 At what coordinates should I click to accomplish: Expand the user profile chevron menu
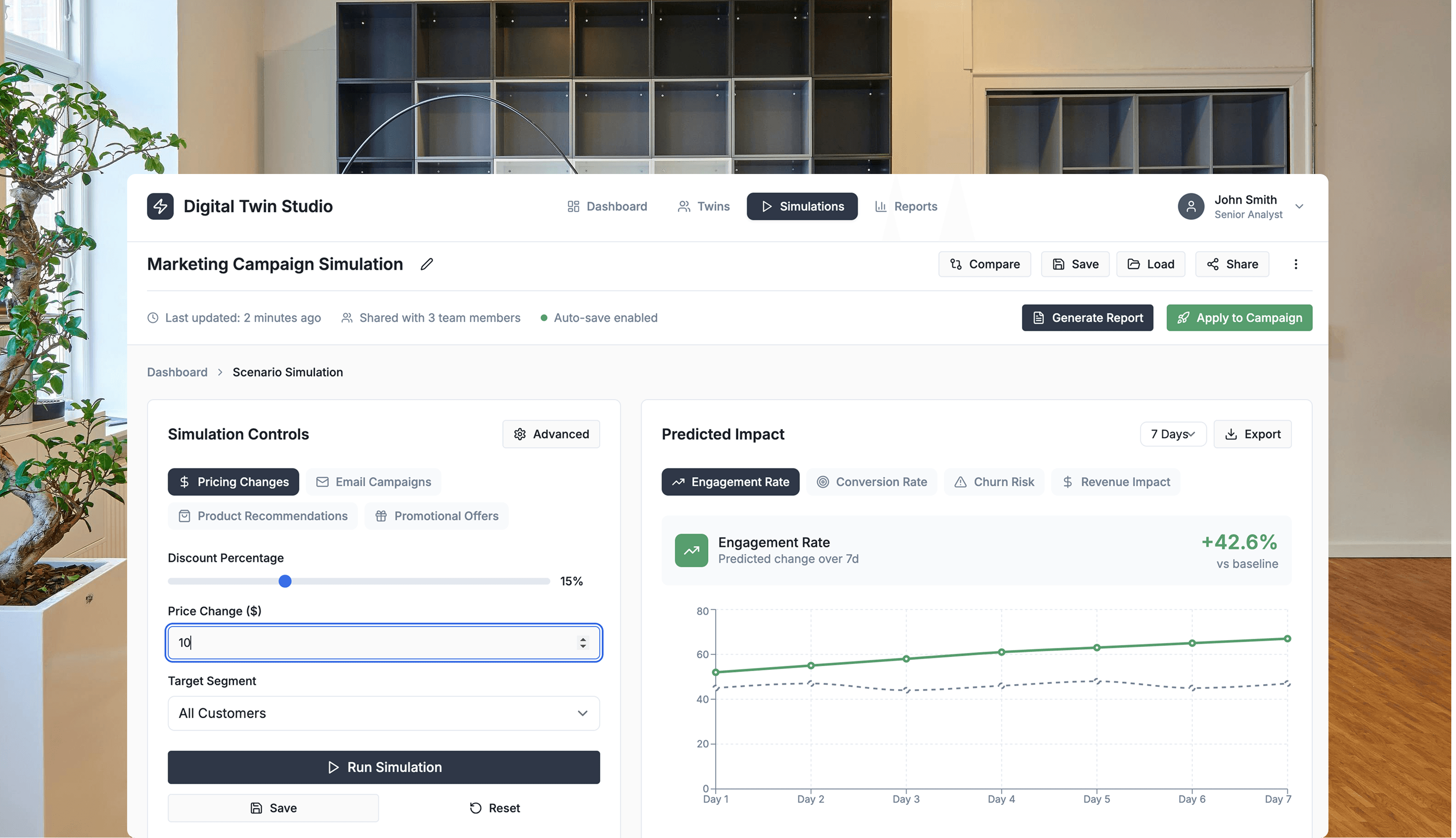point(1299,206)
